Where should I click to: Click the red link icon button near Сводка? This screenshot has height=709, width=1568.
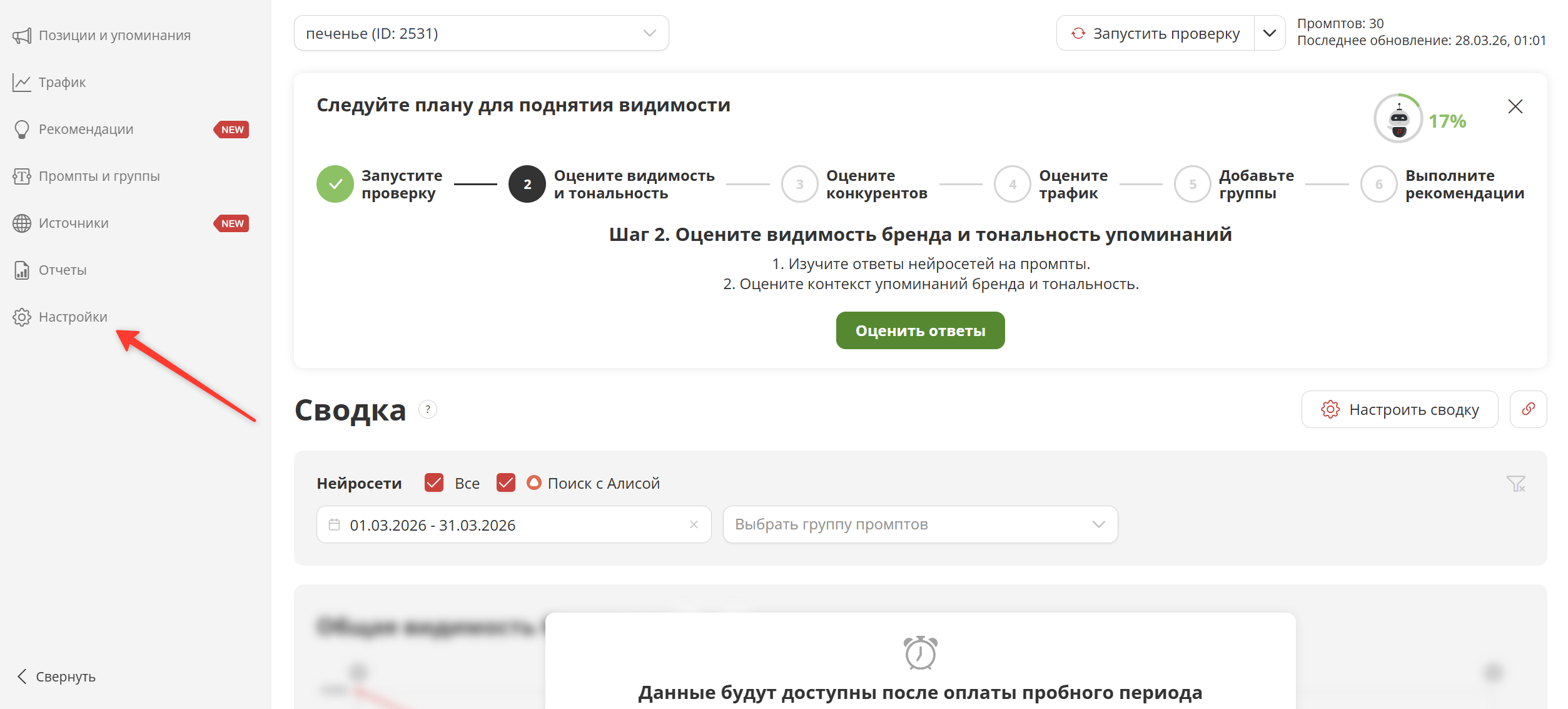coord(1528,409)
